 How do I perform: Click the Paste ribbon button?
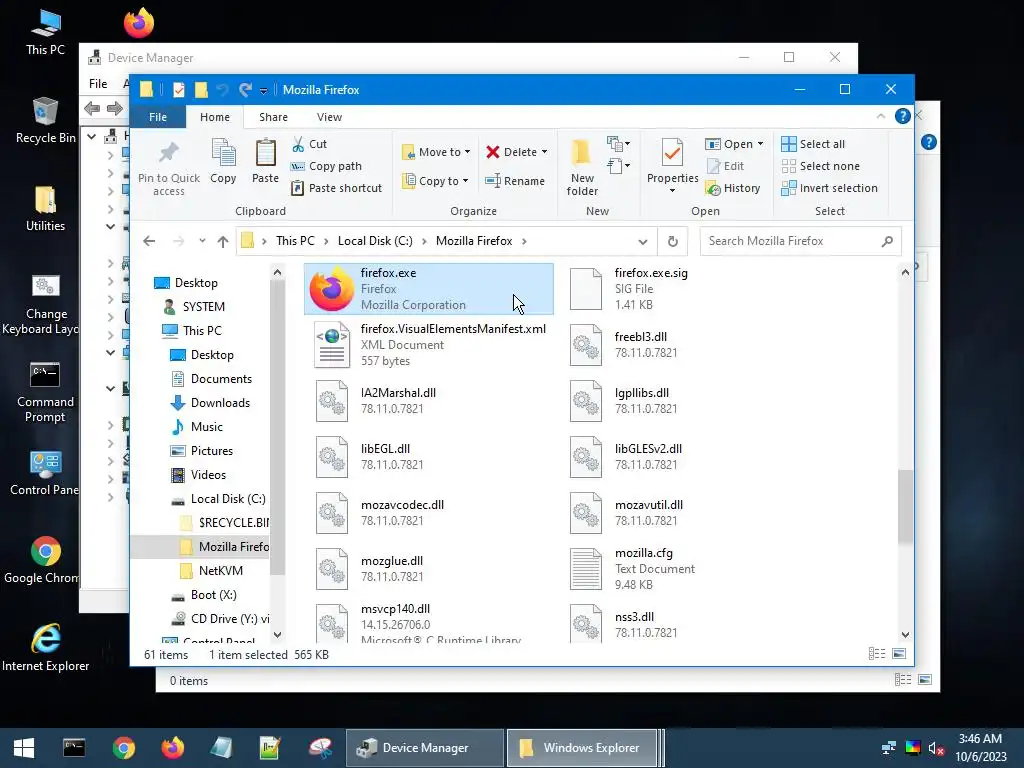click(x=265, y=161)
